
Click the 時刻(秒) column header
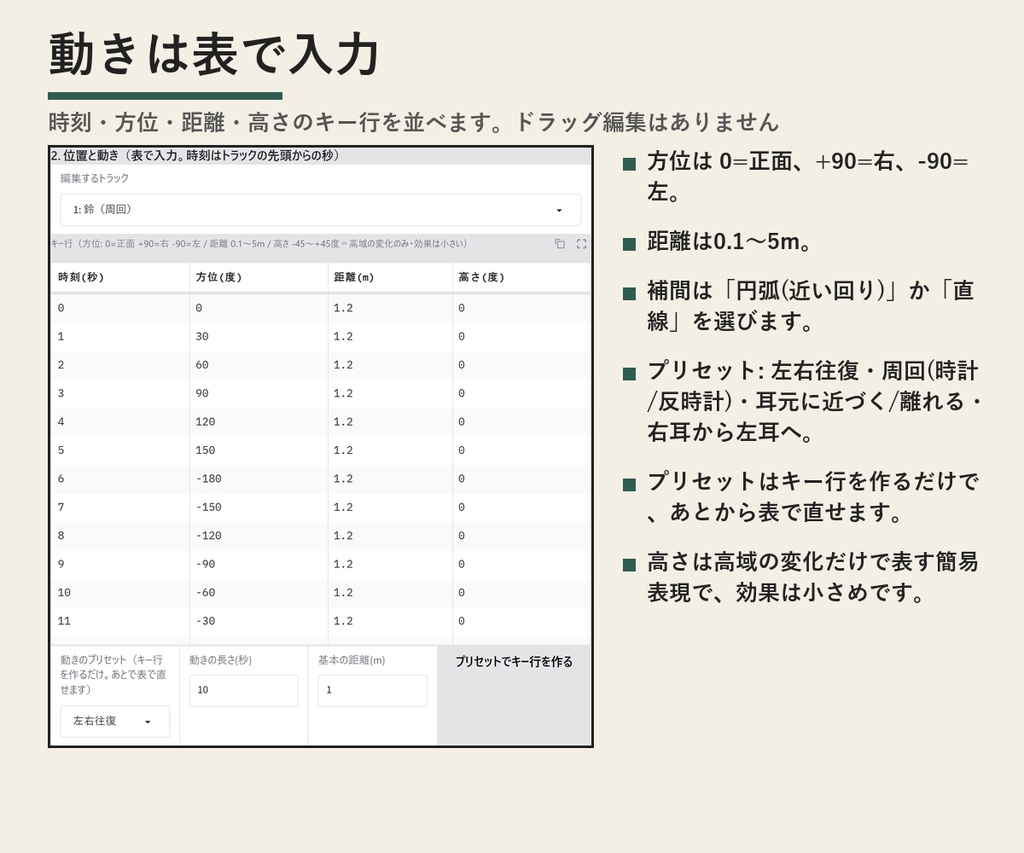pyautogui.click(x=120, y=277)
